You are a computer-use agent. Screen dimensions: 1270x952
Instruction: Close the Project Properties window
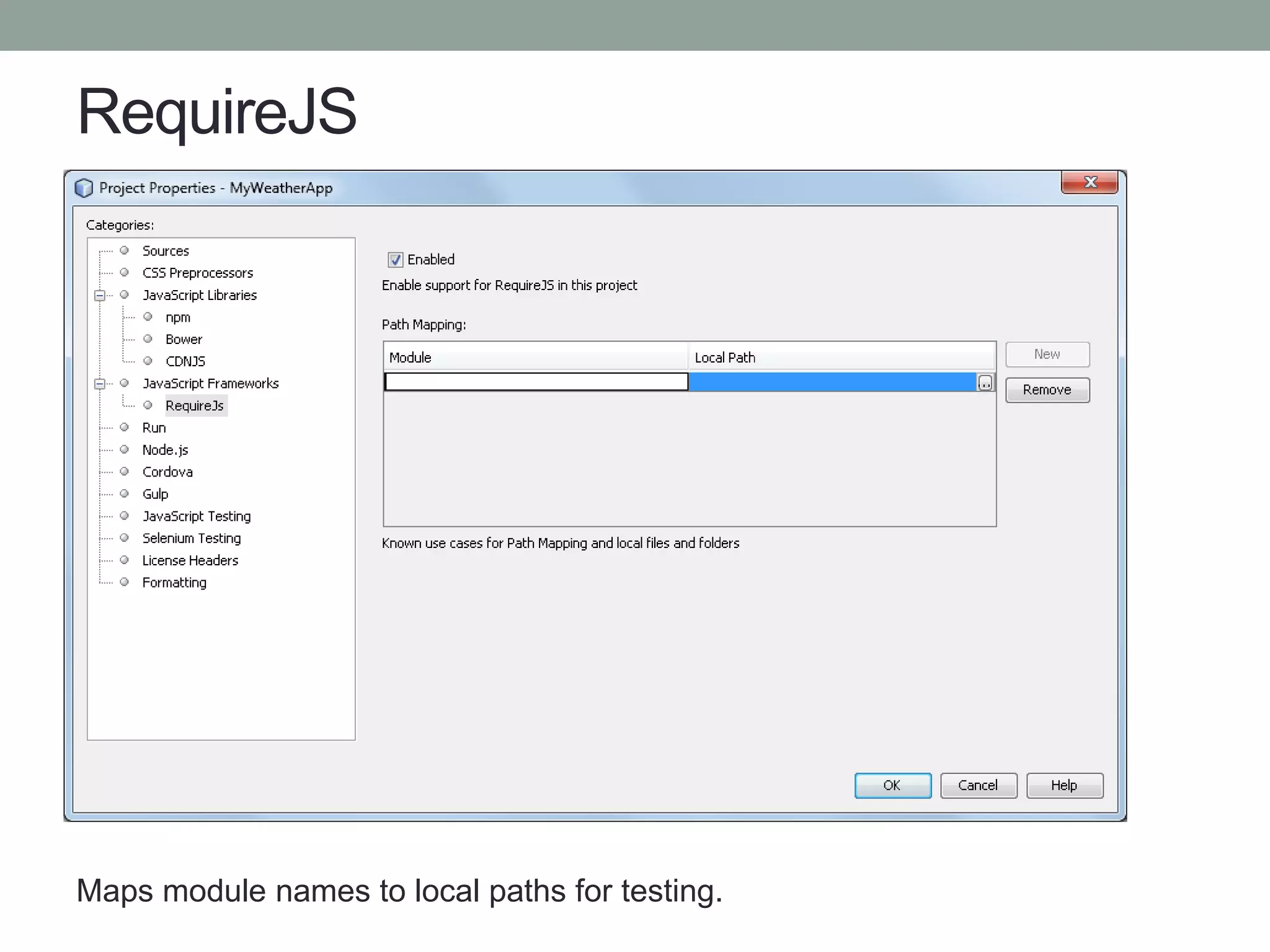coord(1090,182)
